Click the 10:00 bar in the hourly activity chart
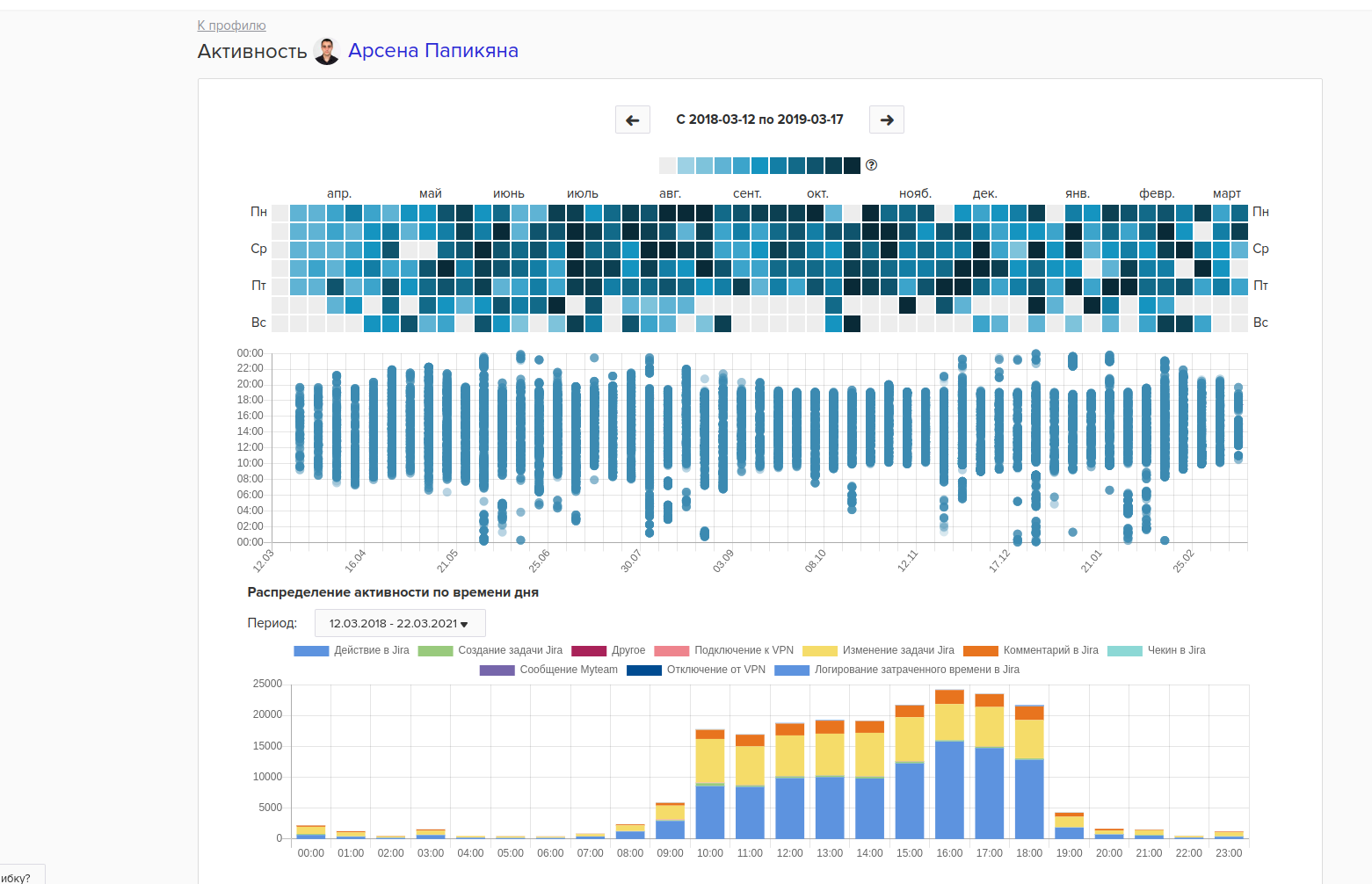The height and width of the screenshot is (884, 1372). coord(710,784)
